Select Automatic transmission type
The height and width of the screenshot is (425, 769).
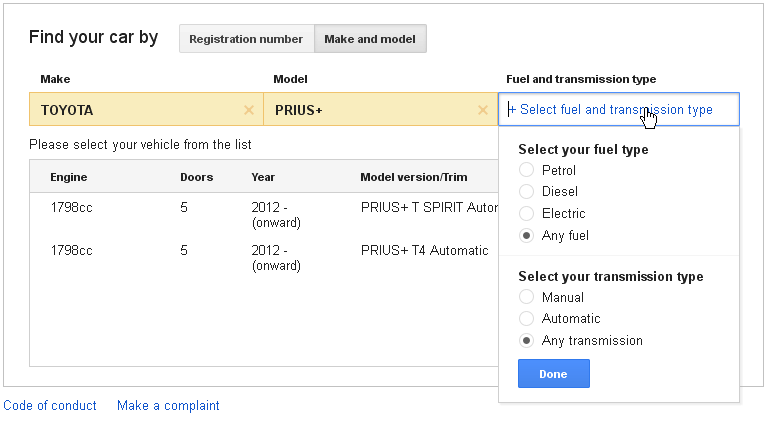526,318
